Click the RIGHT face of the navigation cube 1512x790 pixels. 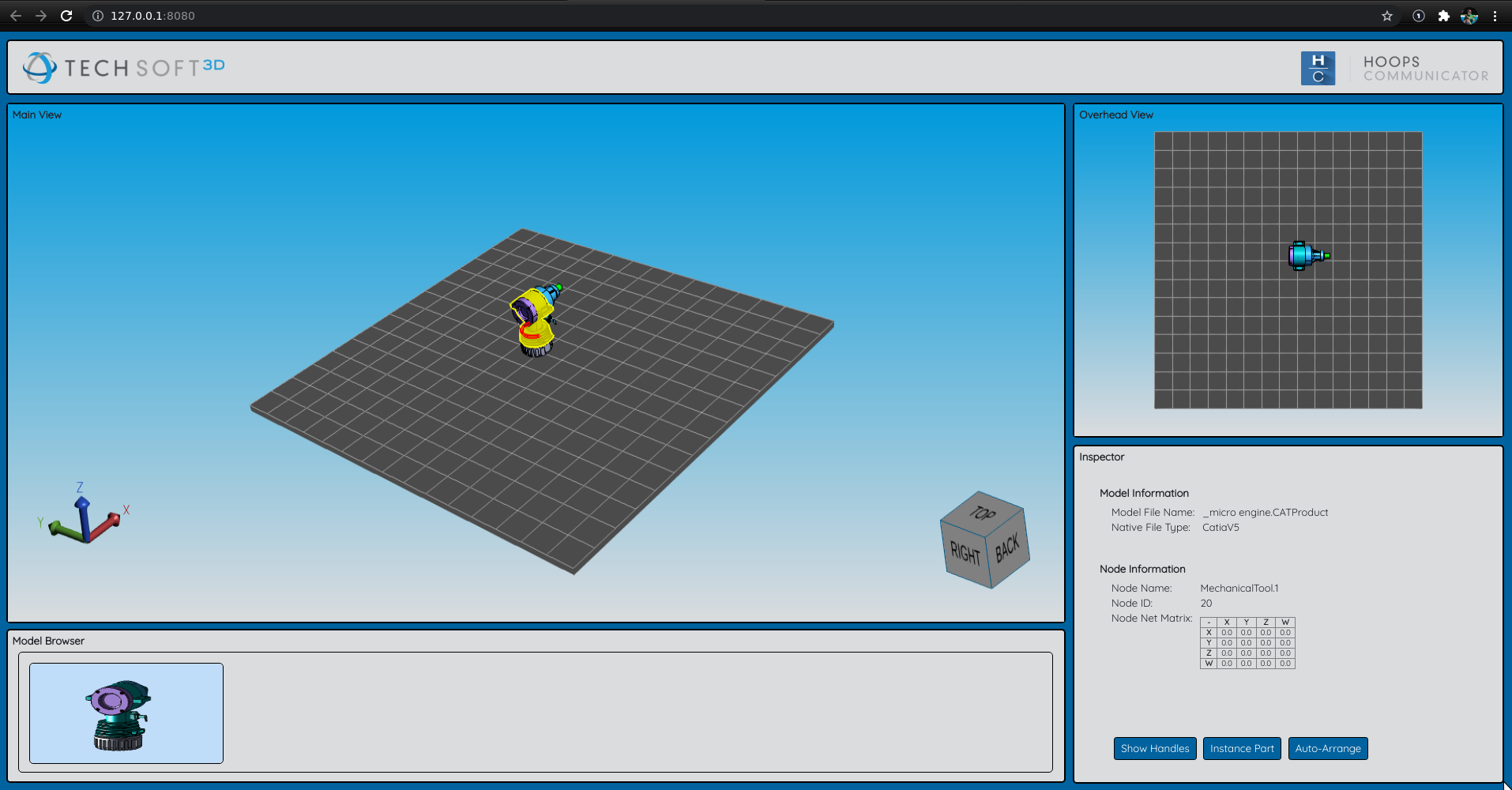pyautogui.click(x=963, y=551)
